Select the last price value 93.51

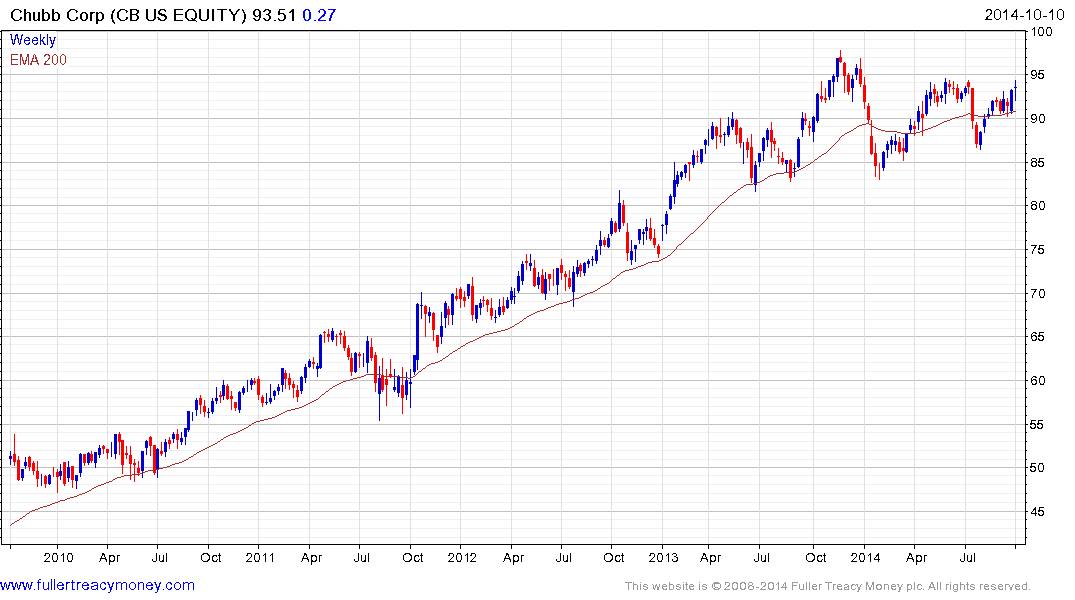274,15
